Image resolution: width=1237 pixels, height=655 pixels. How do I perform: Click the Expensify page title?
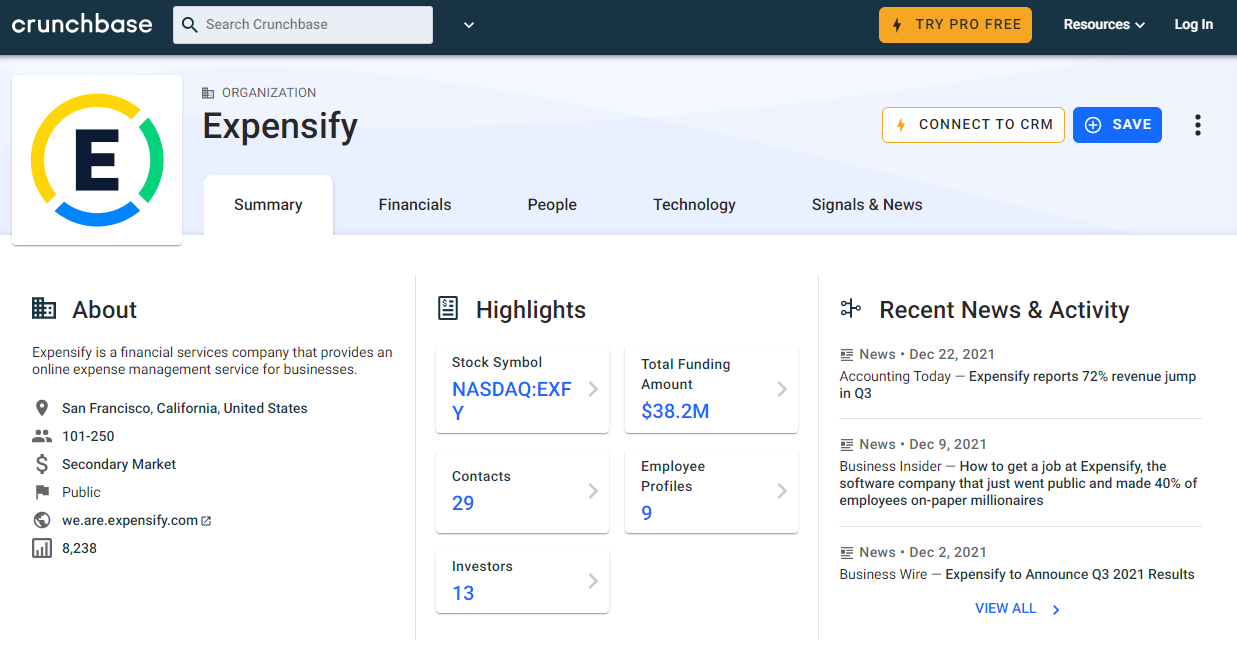point(280,127)
